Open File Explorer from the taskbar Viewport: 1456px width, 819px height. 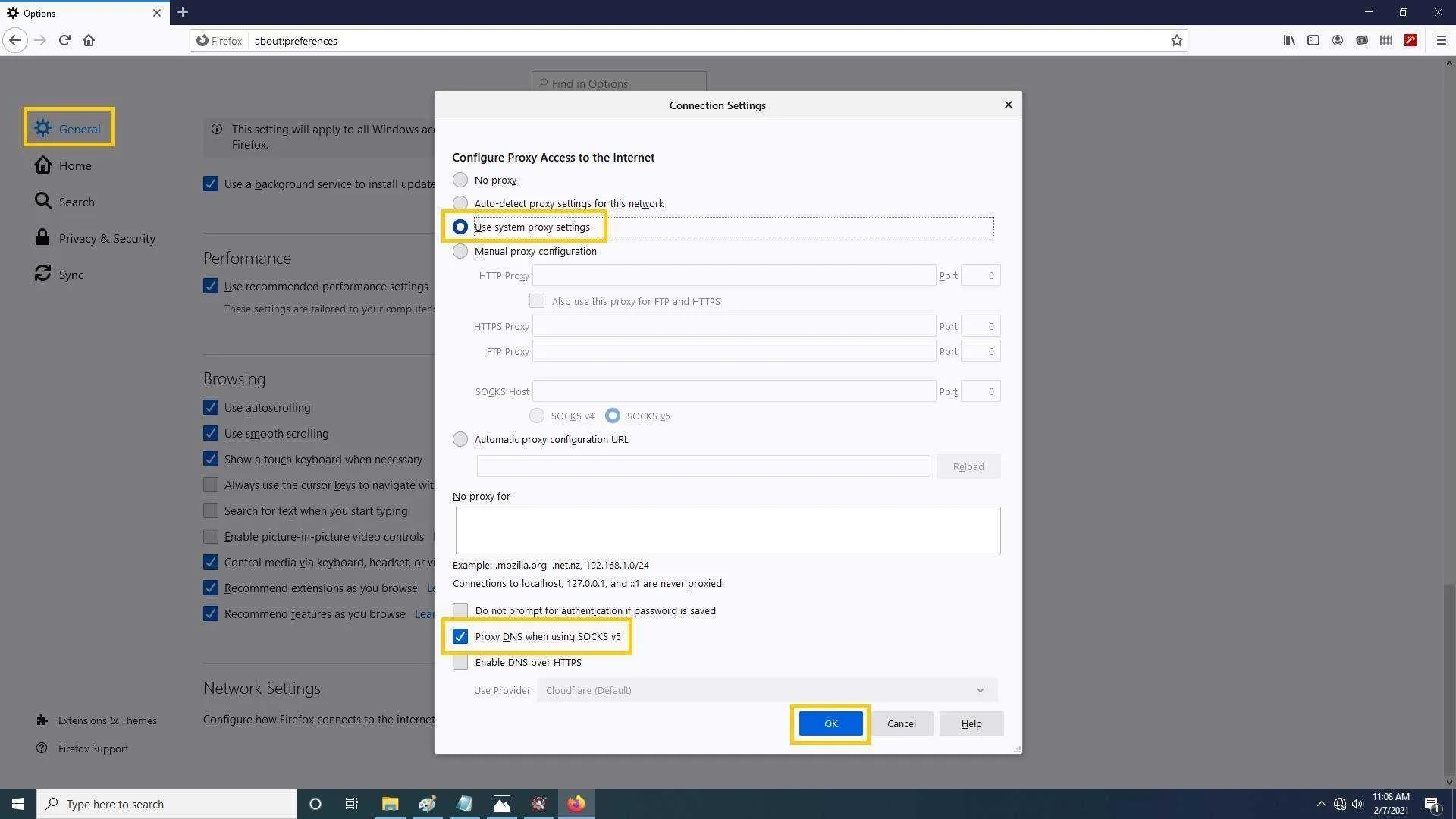[x=390, y=804]
